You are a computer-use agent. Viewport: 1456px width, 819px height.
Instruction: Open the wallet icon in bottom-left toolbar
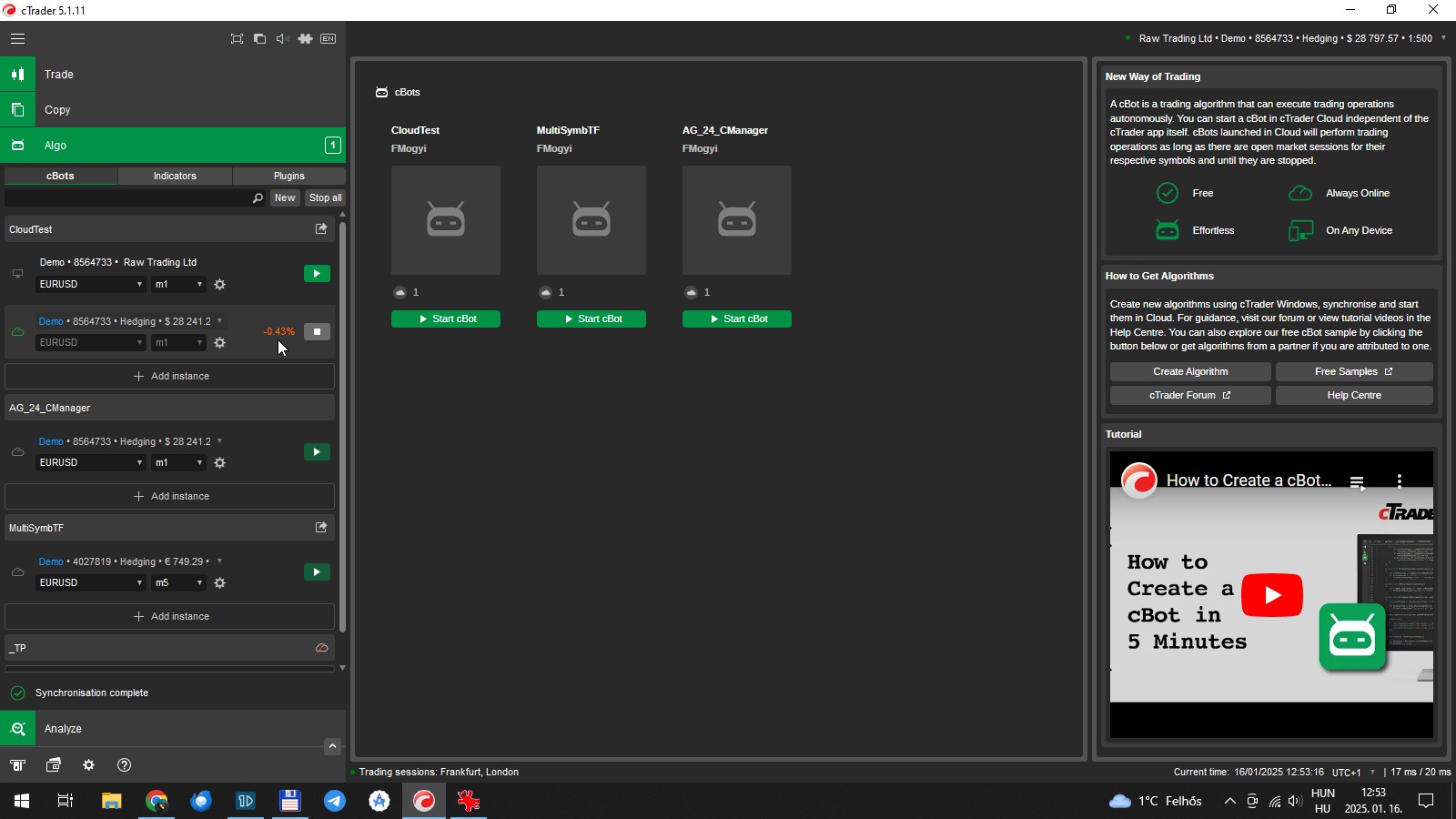point(54,765)
